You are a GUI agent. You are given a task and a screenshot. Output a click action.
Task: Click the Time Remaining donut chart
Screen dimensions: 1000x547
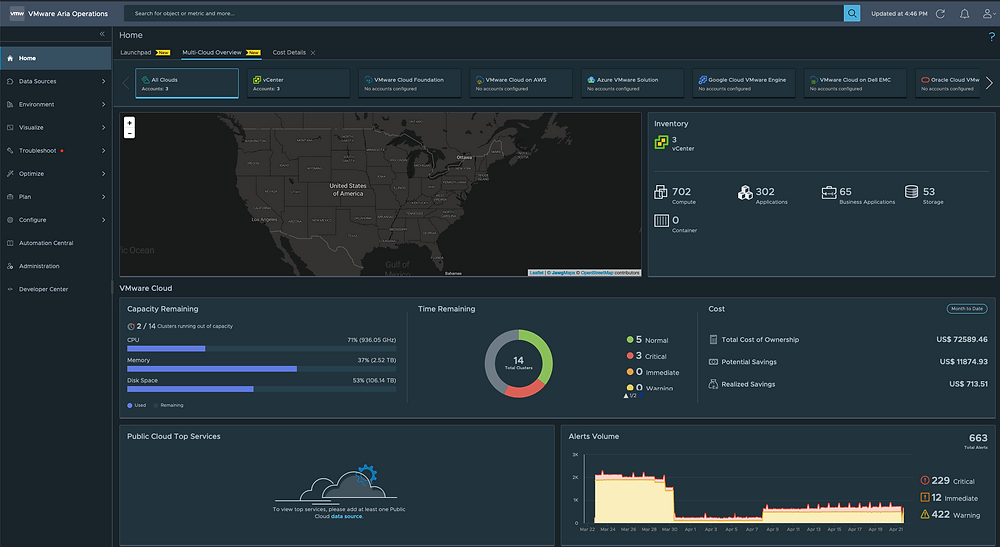coord(518,363)
